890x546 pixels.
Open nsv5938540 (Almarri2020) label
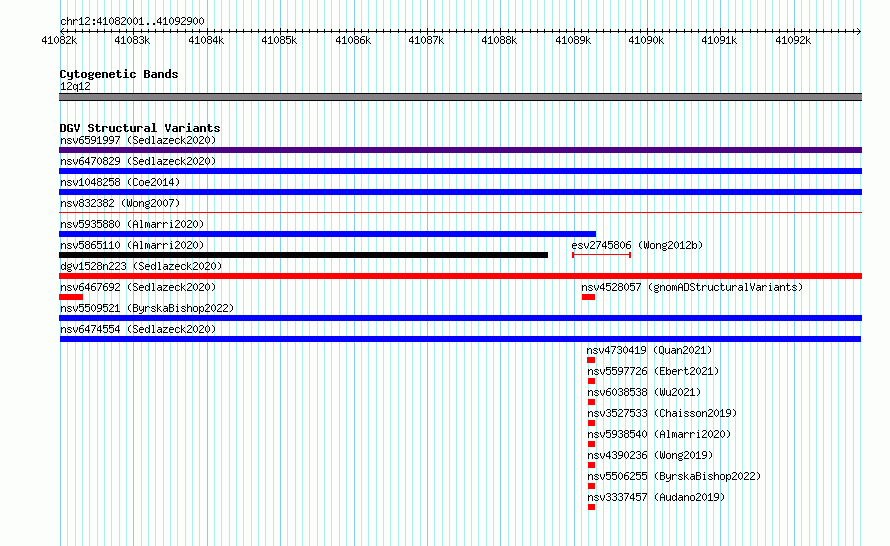pos(659,434)
